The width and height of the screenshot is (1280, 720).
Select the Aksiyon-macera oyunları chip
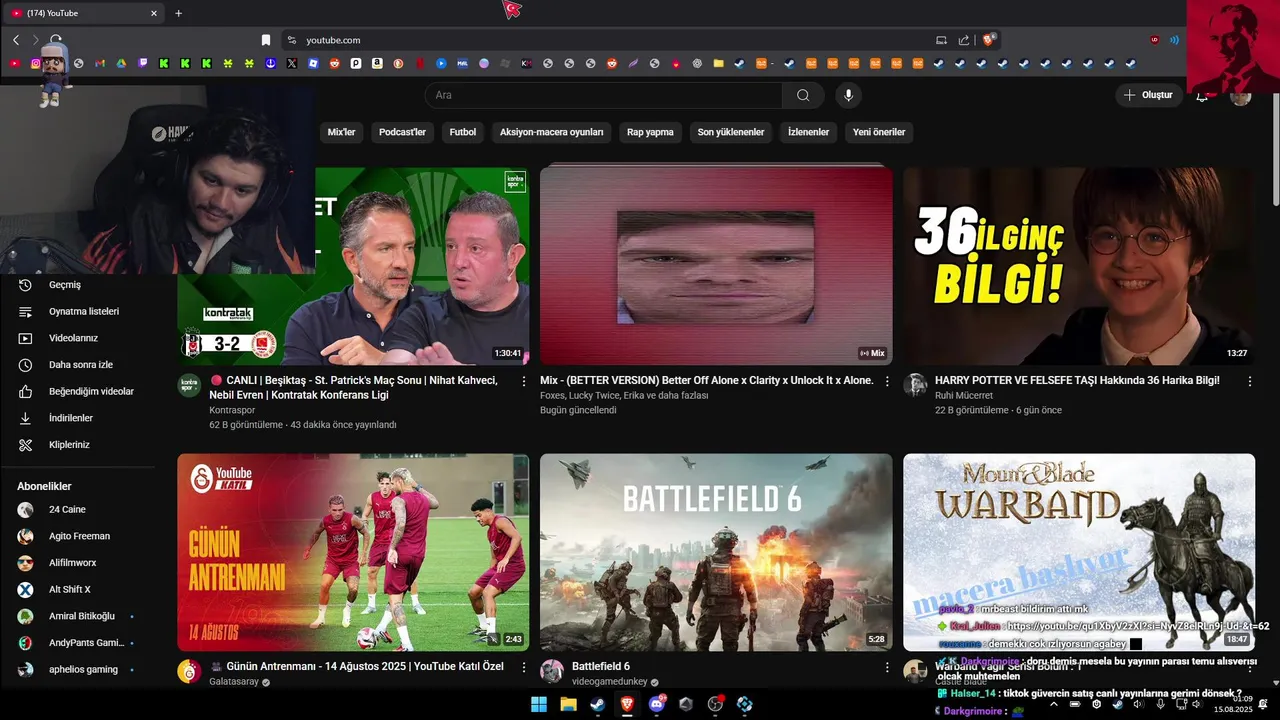552,132
